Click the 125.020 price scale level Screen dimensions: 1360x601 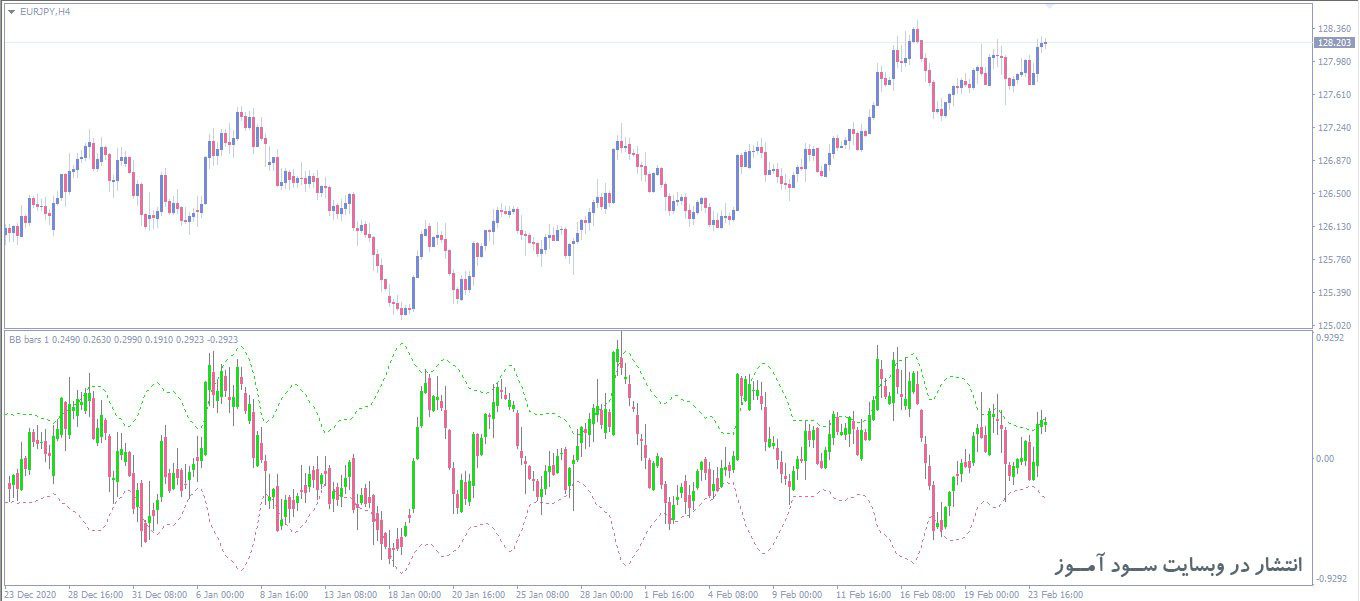click(x=1335, y=325)
